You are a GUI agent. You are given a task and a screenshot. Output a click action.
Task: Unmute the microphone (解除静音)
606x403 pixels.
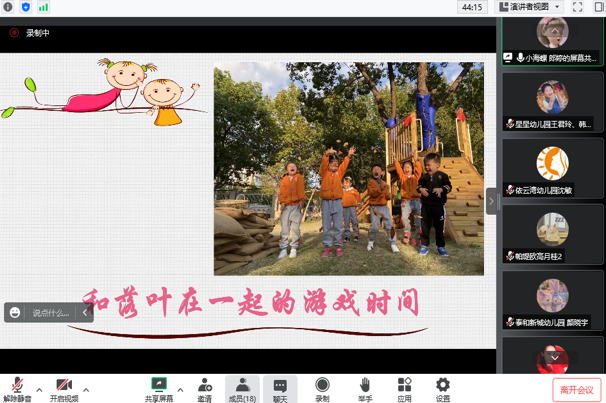pyautogui.click(x=16, y=386)
